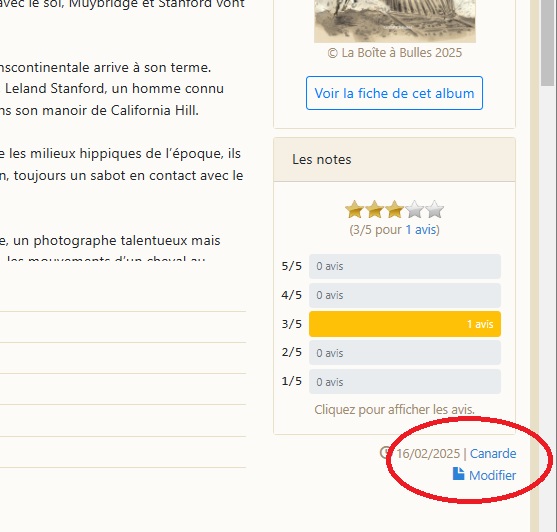Select the 1/5 rating bar
557x532 pixels.
(405, 382)
